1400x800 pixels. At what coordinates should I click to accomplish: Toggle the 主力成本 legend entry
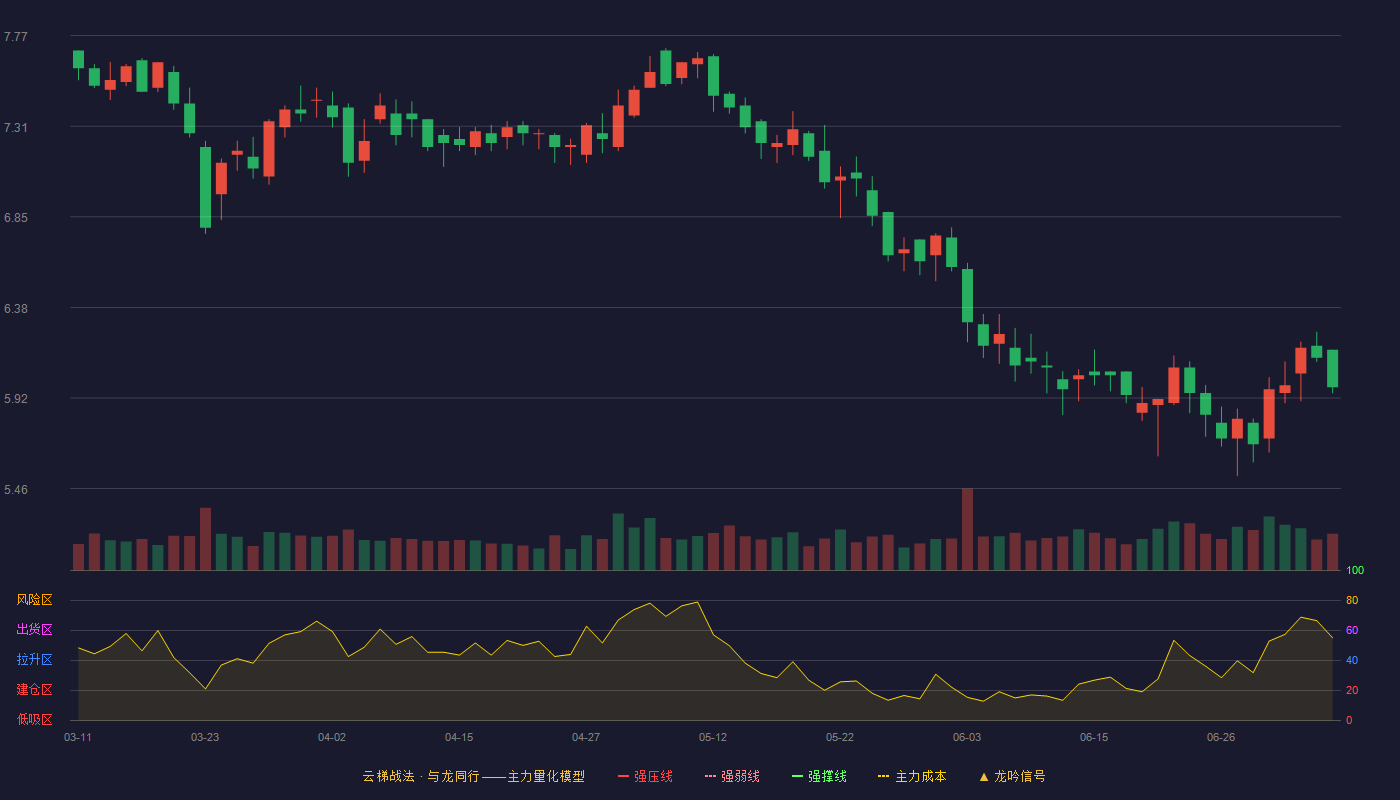912,776
